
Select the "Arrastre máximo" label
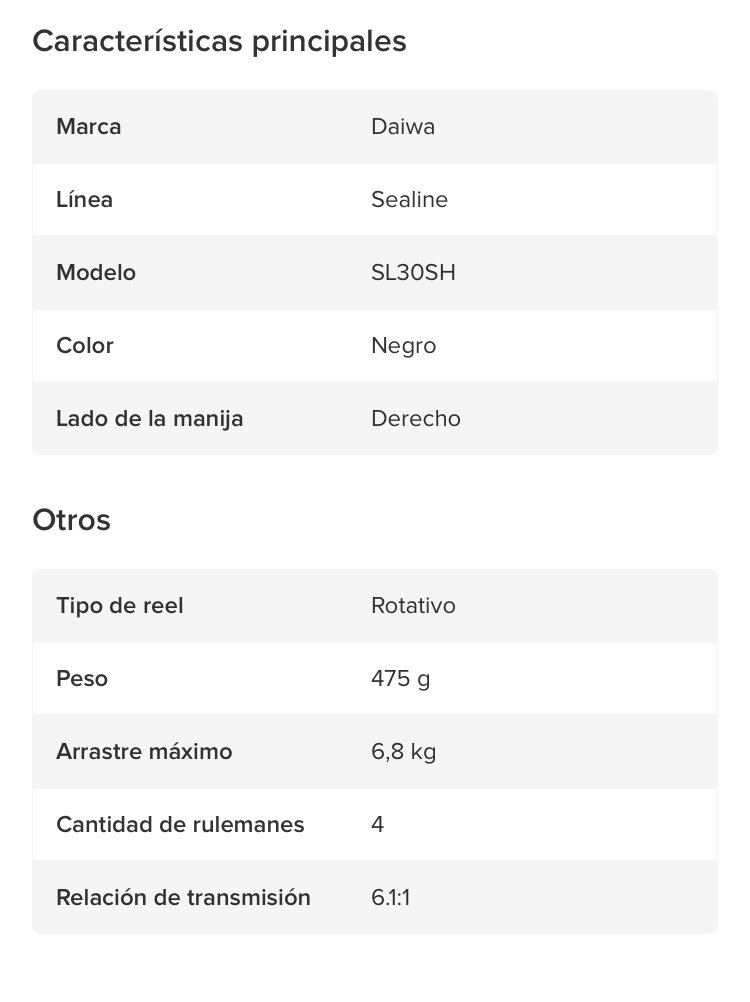click(x=144, y=752)
